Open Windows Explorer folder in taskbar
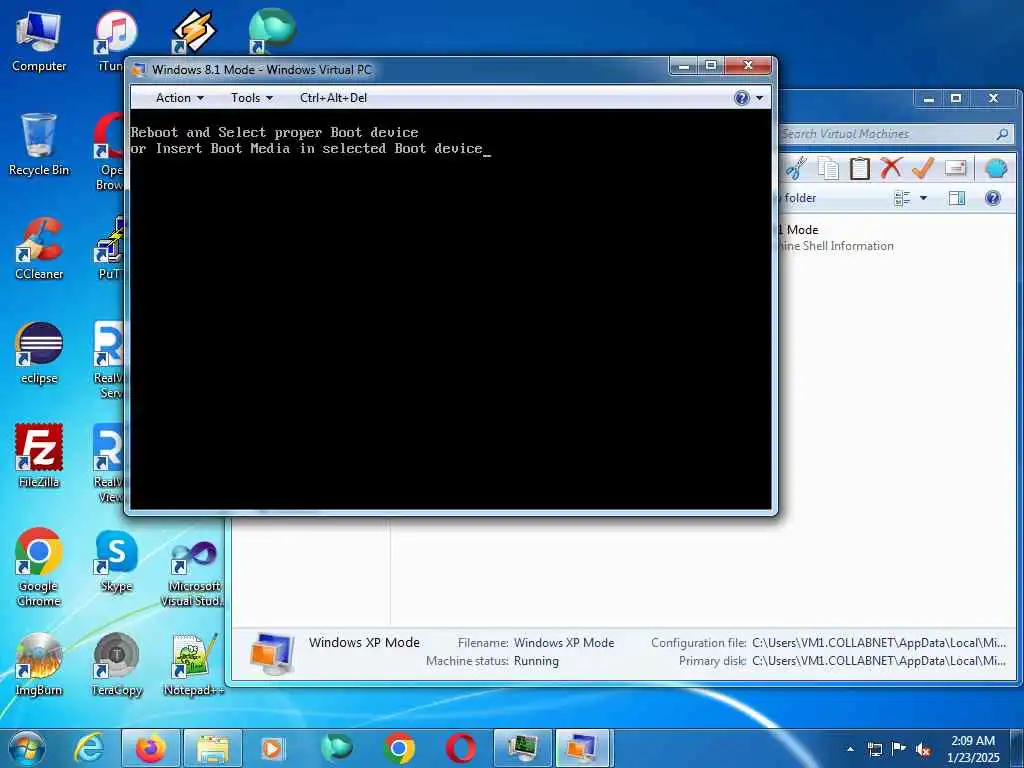Viewport: 1024px width, 768px height. click(213, 748)
